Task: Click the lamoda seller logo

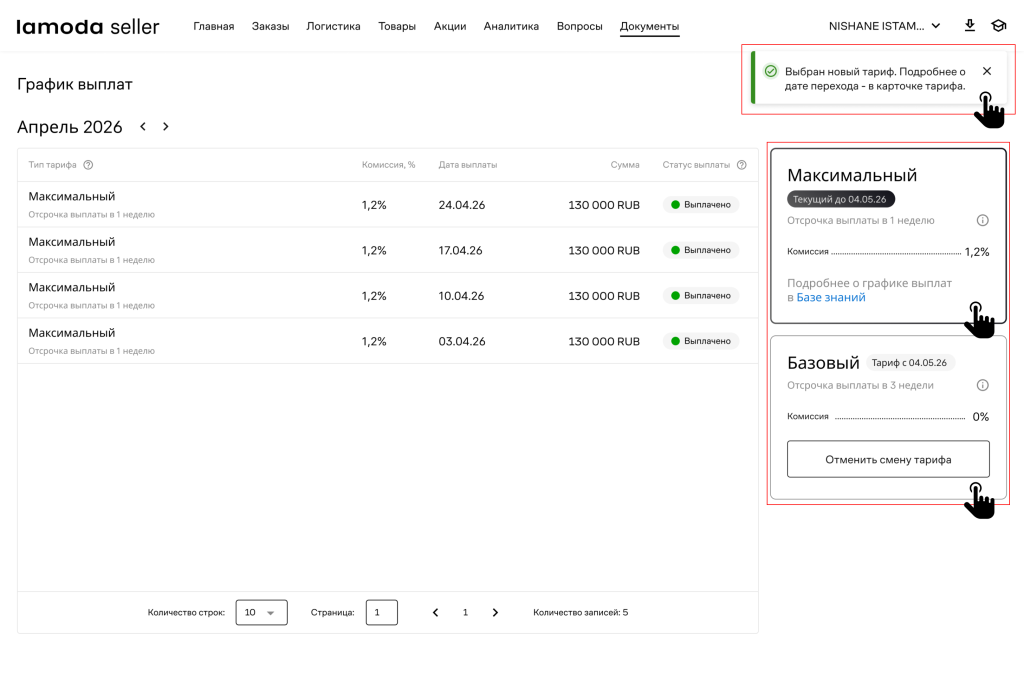Action: pyautogui.click(x=88, y=27)
